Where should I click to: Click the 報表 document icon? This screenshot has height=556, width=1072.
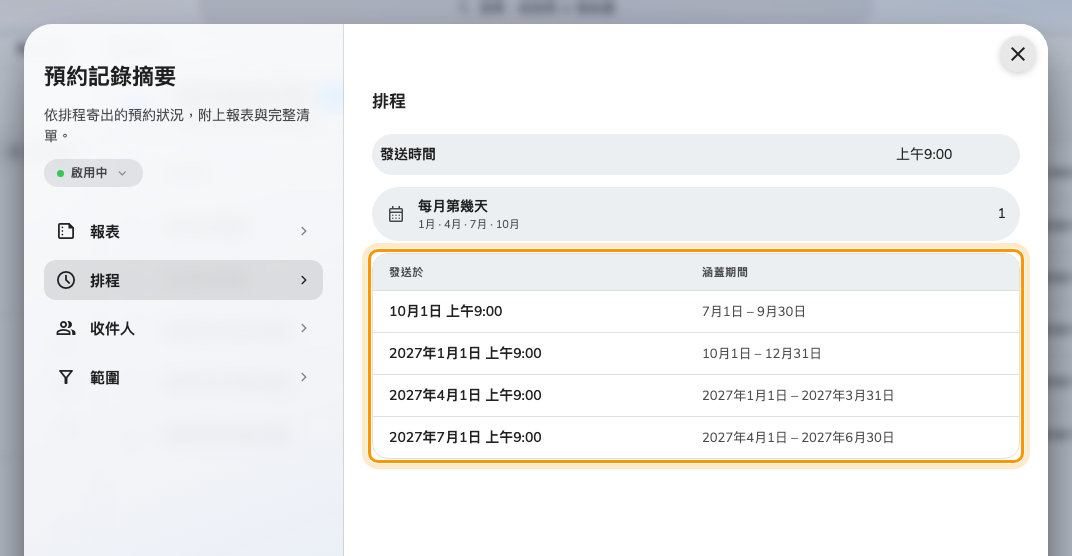coord(66,231)
